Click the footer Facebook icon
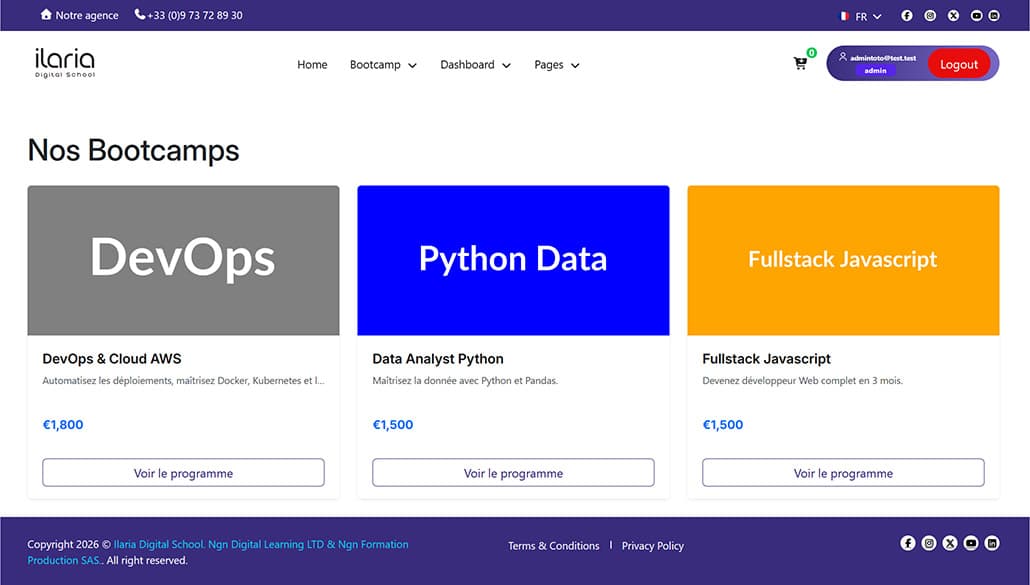This screenshot has height=585, width=1030. 908,543
